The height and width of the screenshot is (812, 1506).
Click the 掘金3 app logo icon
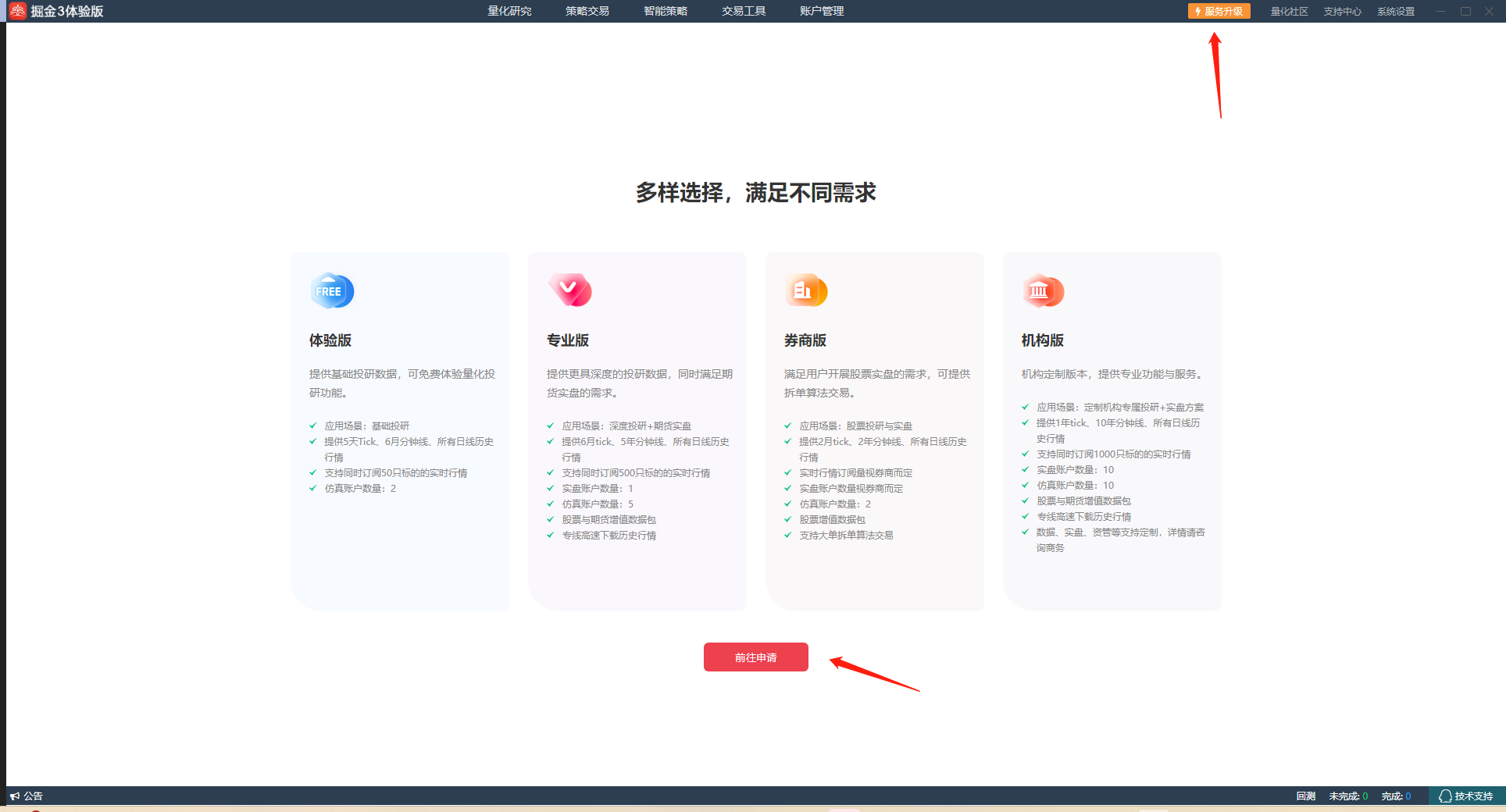pyautogui.click(x=17, y=11)
